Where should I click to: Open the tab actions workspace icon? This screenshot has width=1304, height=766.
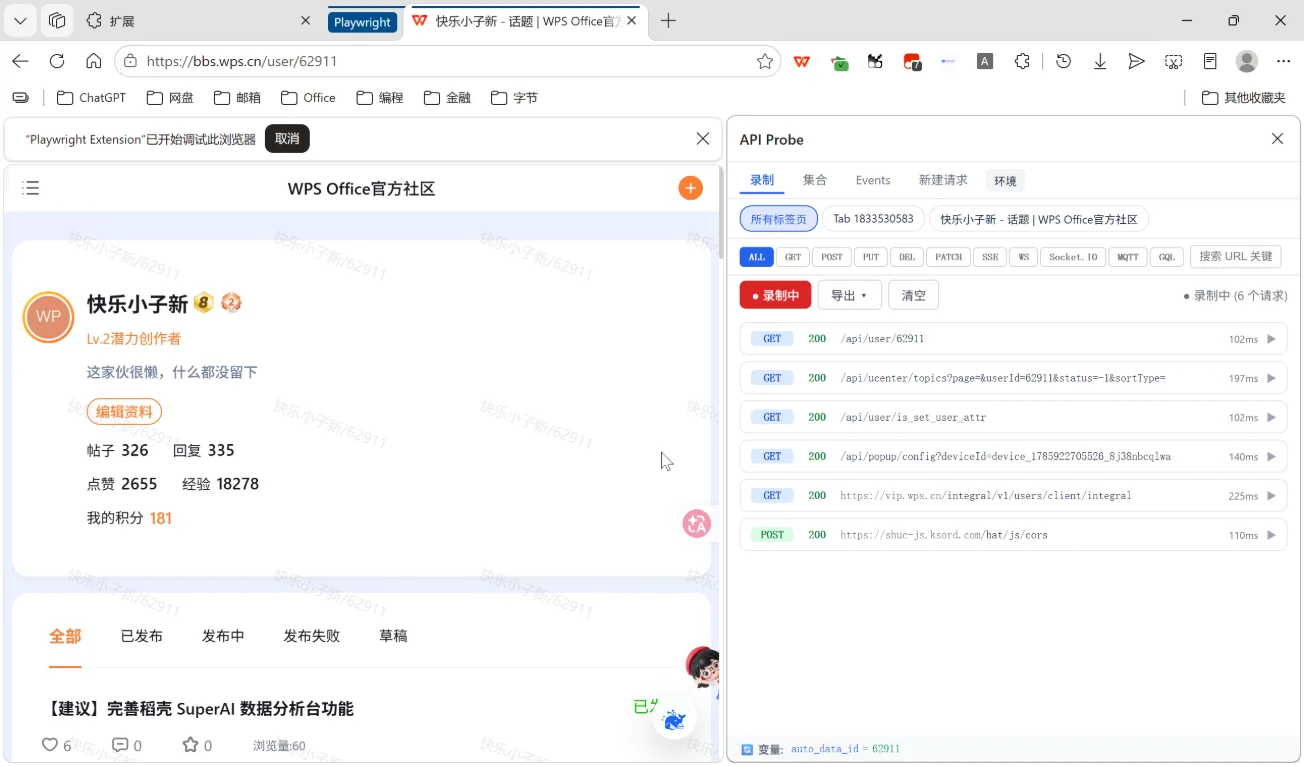(x=57, y=20)
